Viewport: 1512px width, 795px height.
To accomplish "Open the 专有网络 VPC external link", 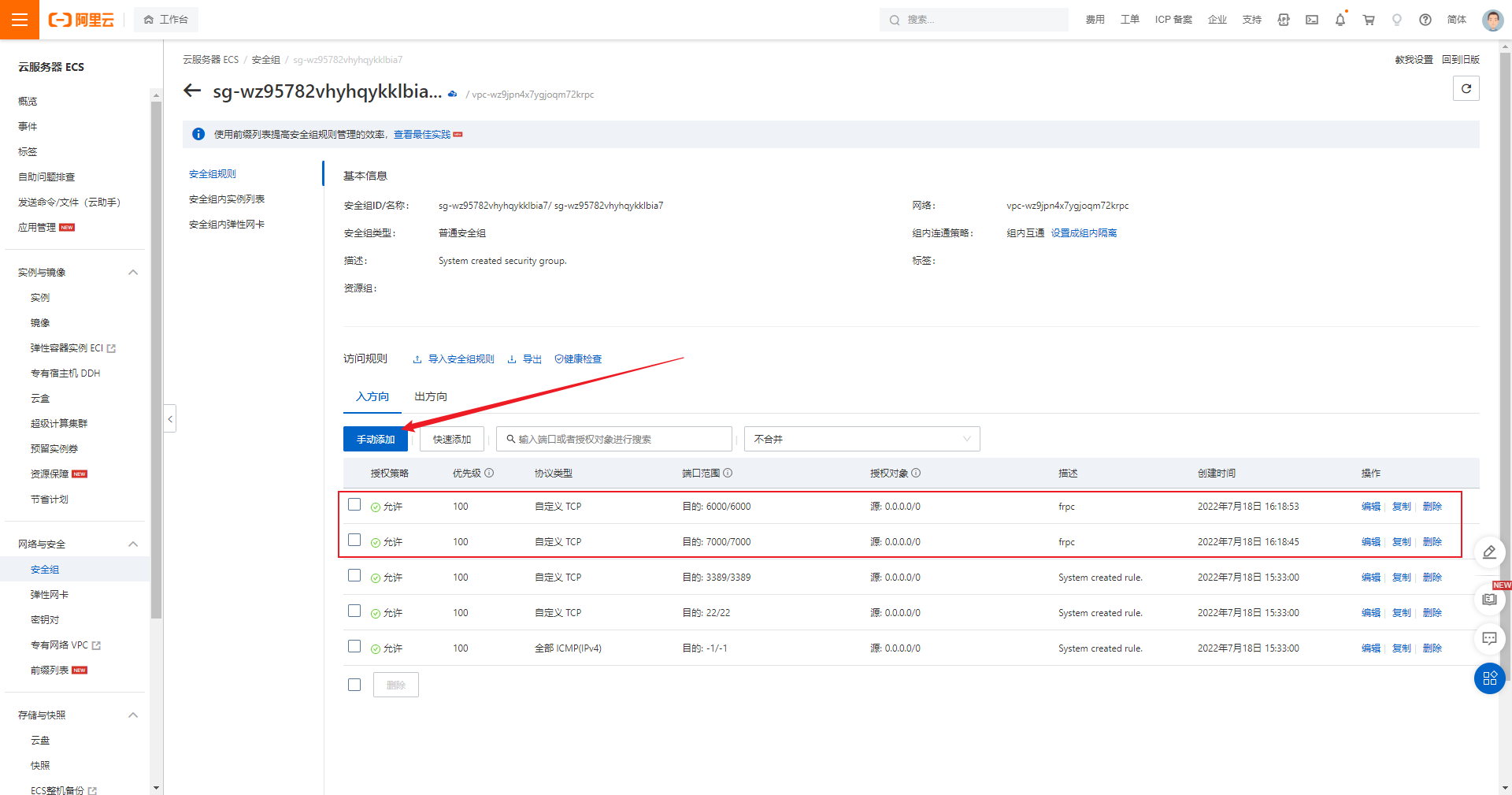I will [96, 645].
